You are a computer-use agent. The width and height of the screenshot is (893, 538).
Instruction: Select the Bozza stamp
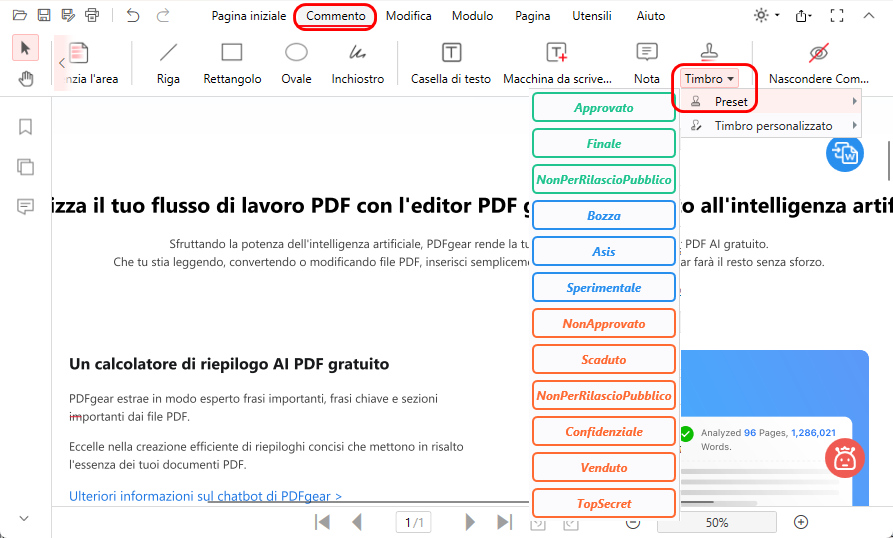[x=604, y=216]
